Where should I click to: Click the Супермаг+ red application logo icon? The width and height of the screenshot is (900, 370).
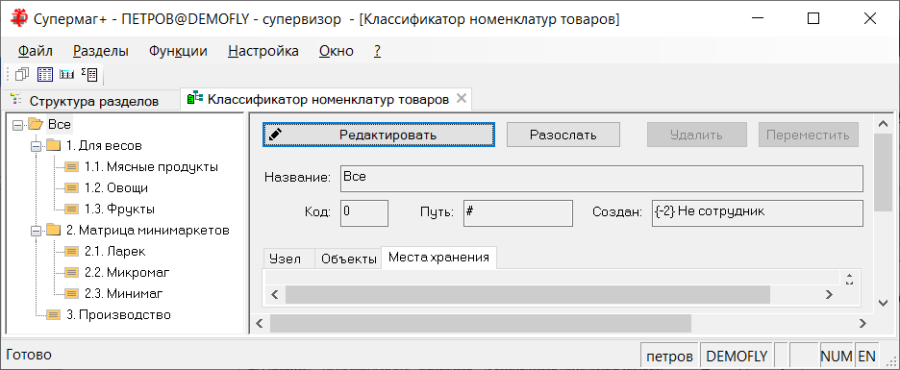coord(20,19)
